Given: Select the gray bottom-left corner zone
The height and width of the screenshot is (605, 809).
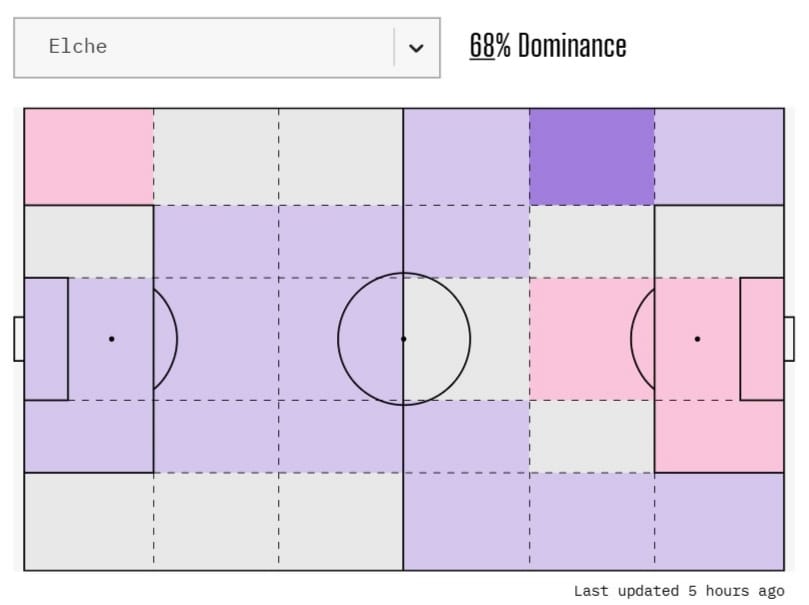Looking at the screenshot, I should 88,521.
